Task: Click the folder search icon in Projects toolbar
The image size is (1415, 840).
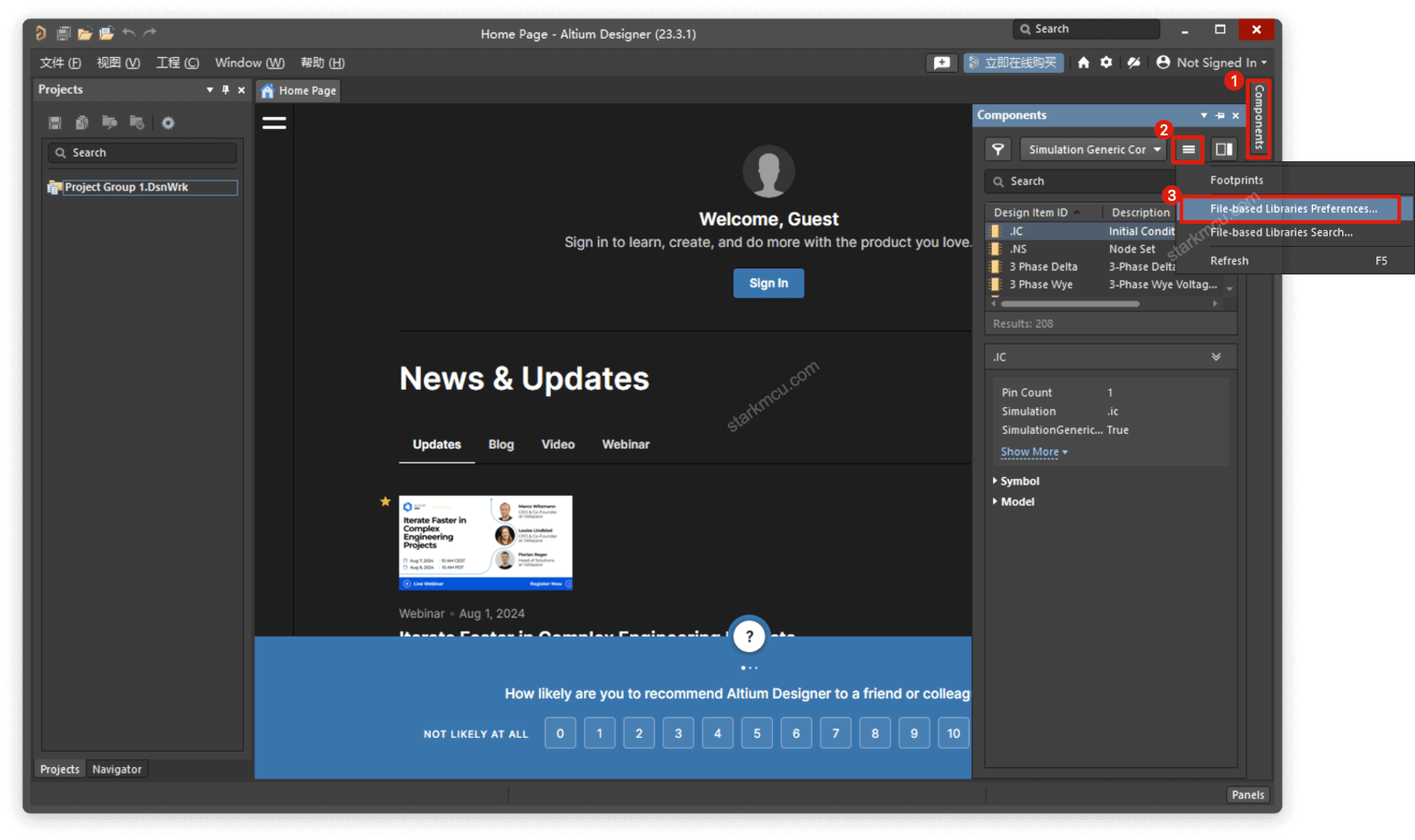Action: pos(110,122)
